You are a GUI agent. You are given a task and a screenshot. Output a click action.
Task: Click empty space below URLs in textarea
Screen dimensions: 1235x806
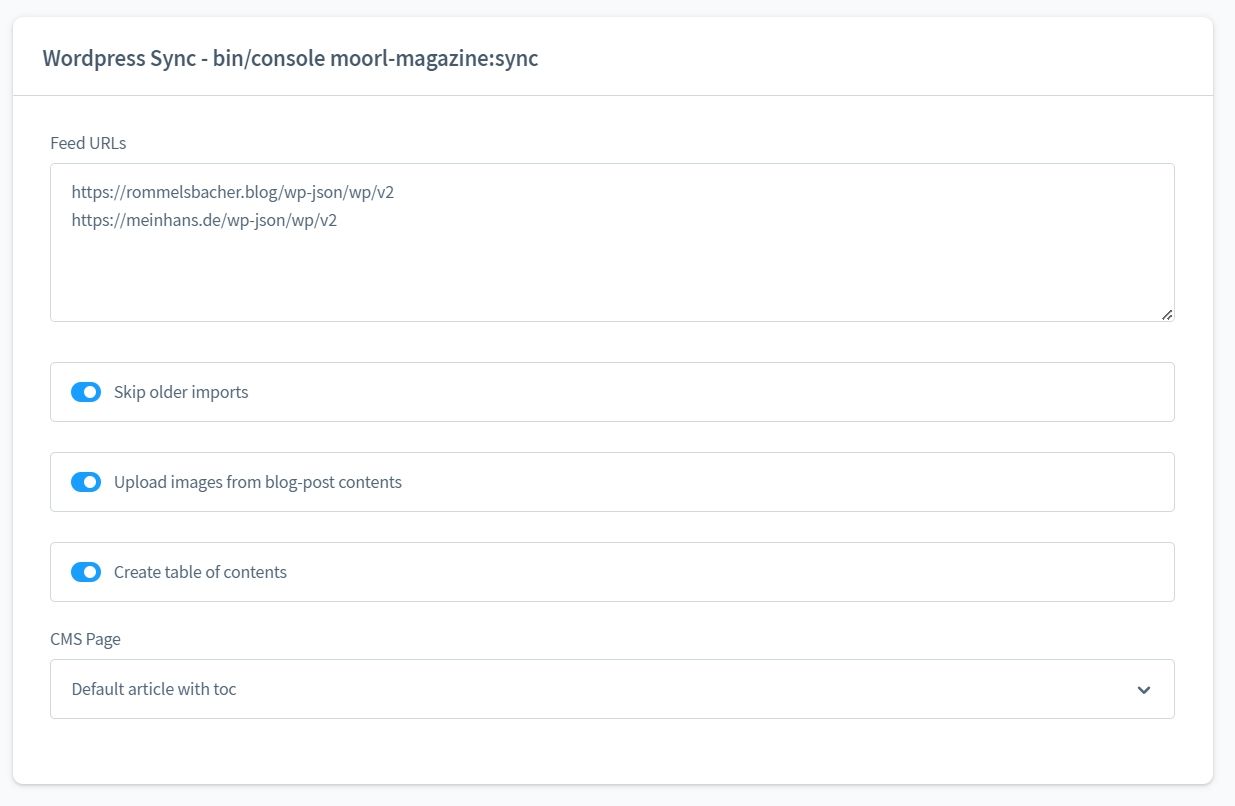pyautogui.click(x=612, y=275)
